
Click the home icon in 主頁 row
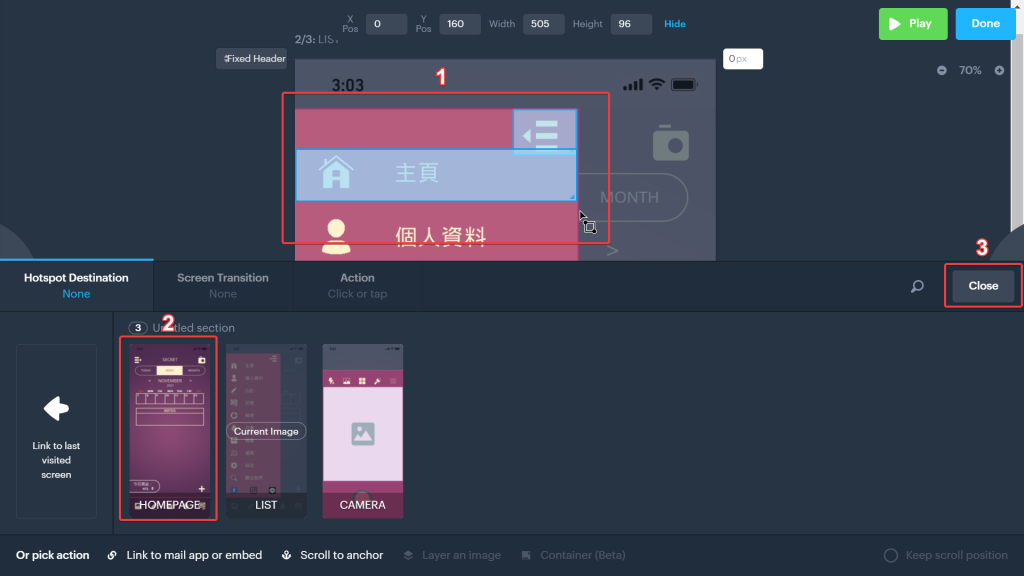point(336,172)
